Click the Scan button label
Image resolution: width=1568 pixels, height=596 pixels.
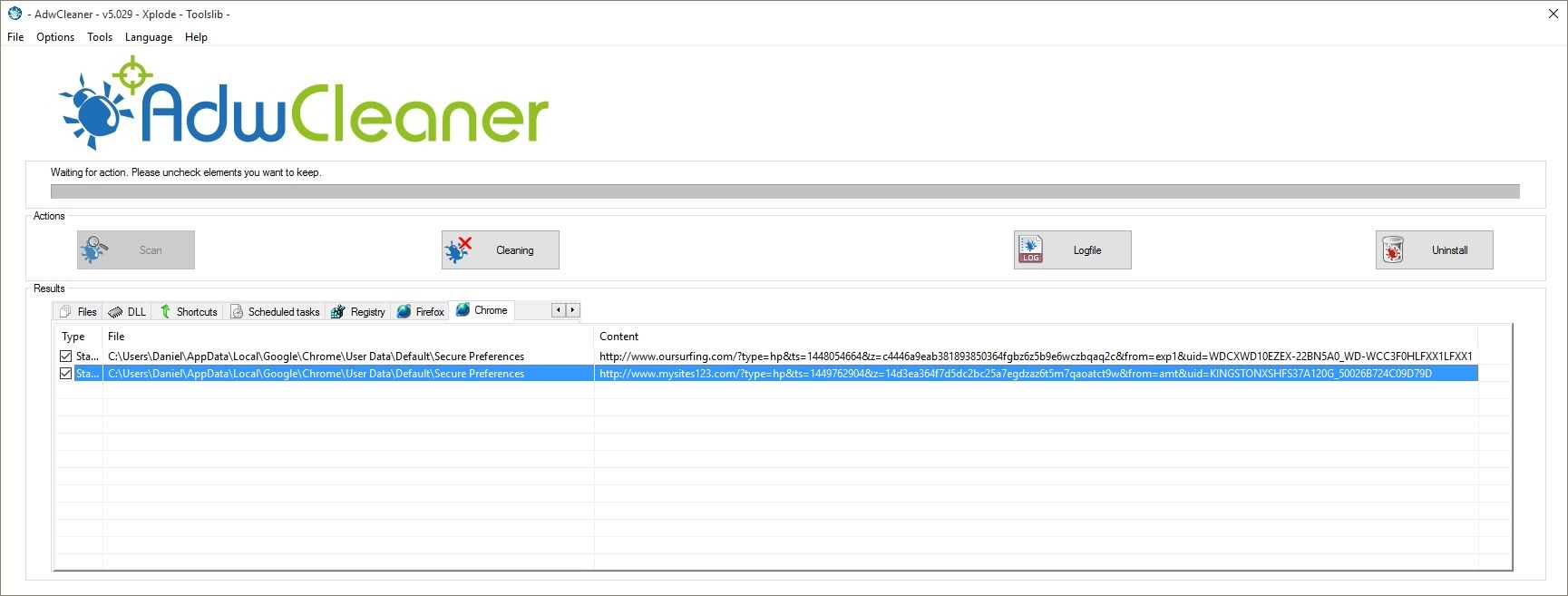click(151, 250)
